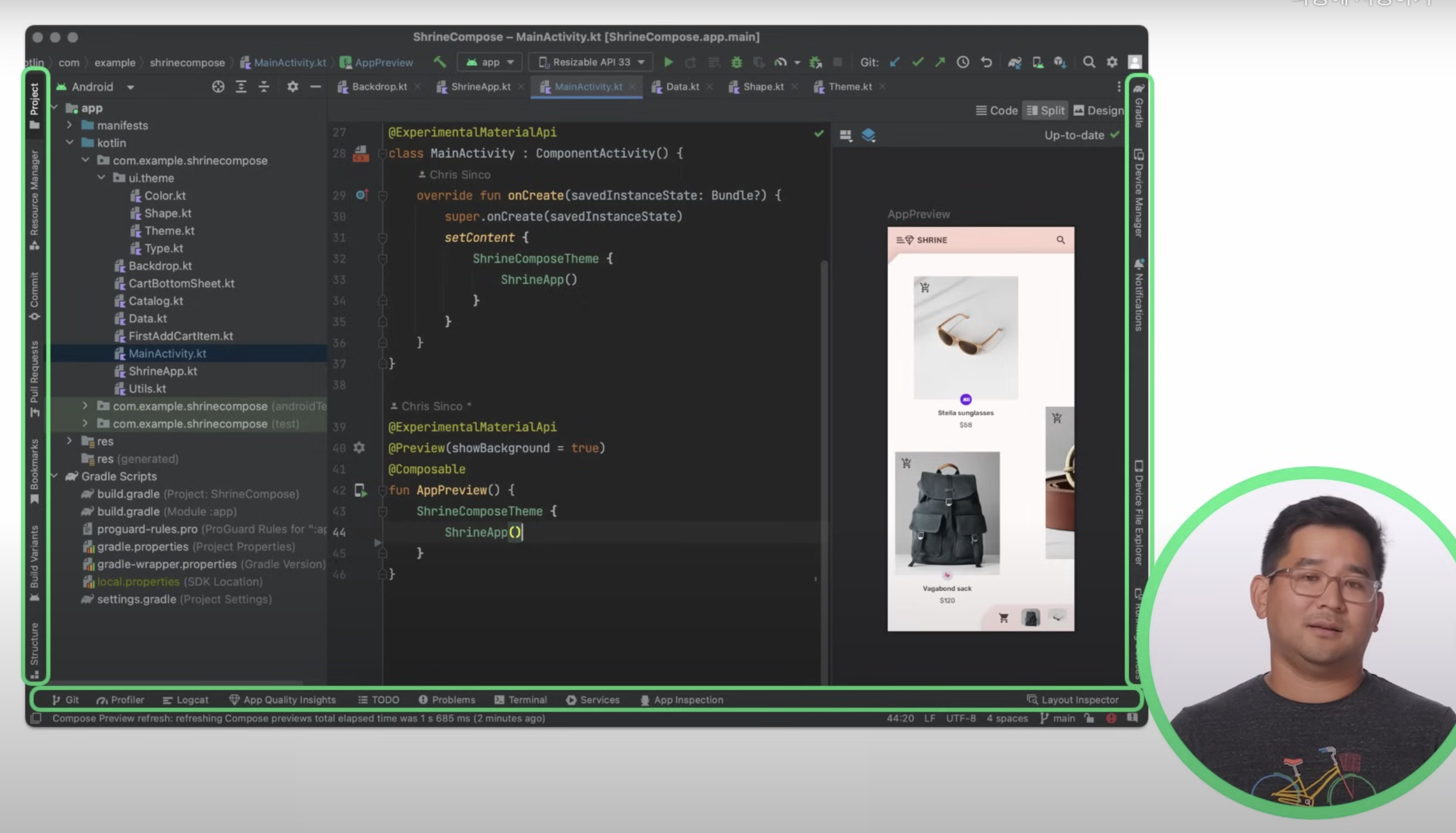Click the Git update project arrow
Screen dimensions: 1456x833
click(x=894, y=62)
